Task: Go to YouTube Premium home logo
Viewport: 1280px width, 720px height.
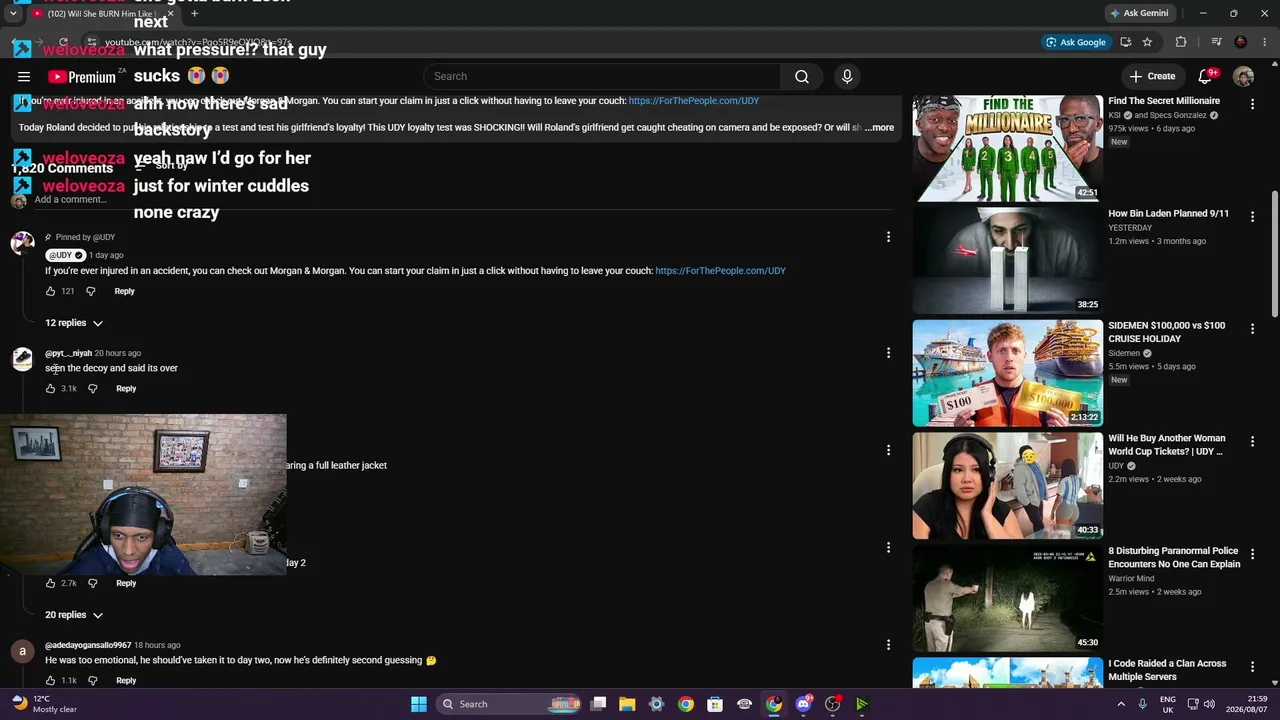Action: coord(82,77)
